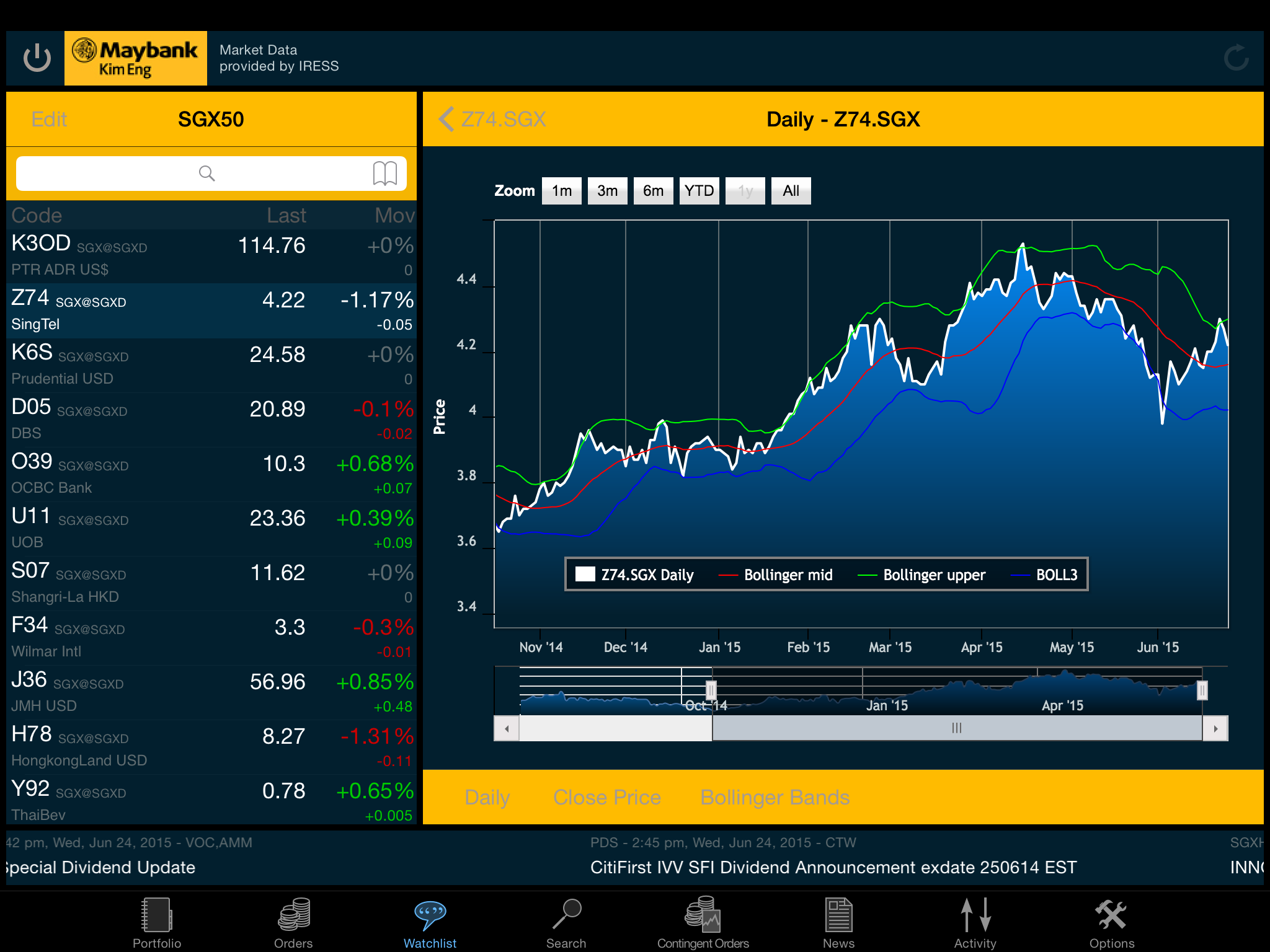Image resolution: width=1270 pixels, height=952 pixels.
Task: Click the Last column header
Action: pyautogui.click(x=286, y=215)
